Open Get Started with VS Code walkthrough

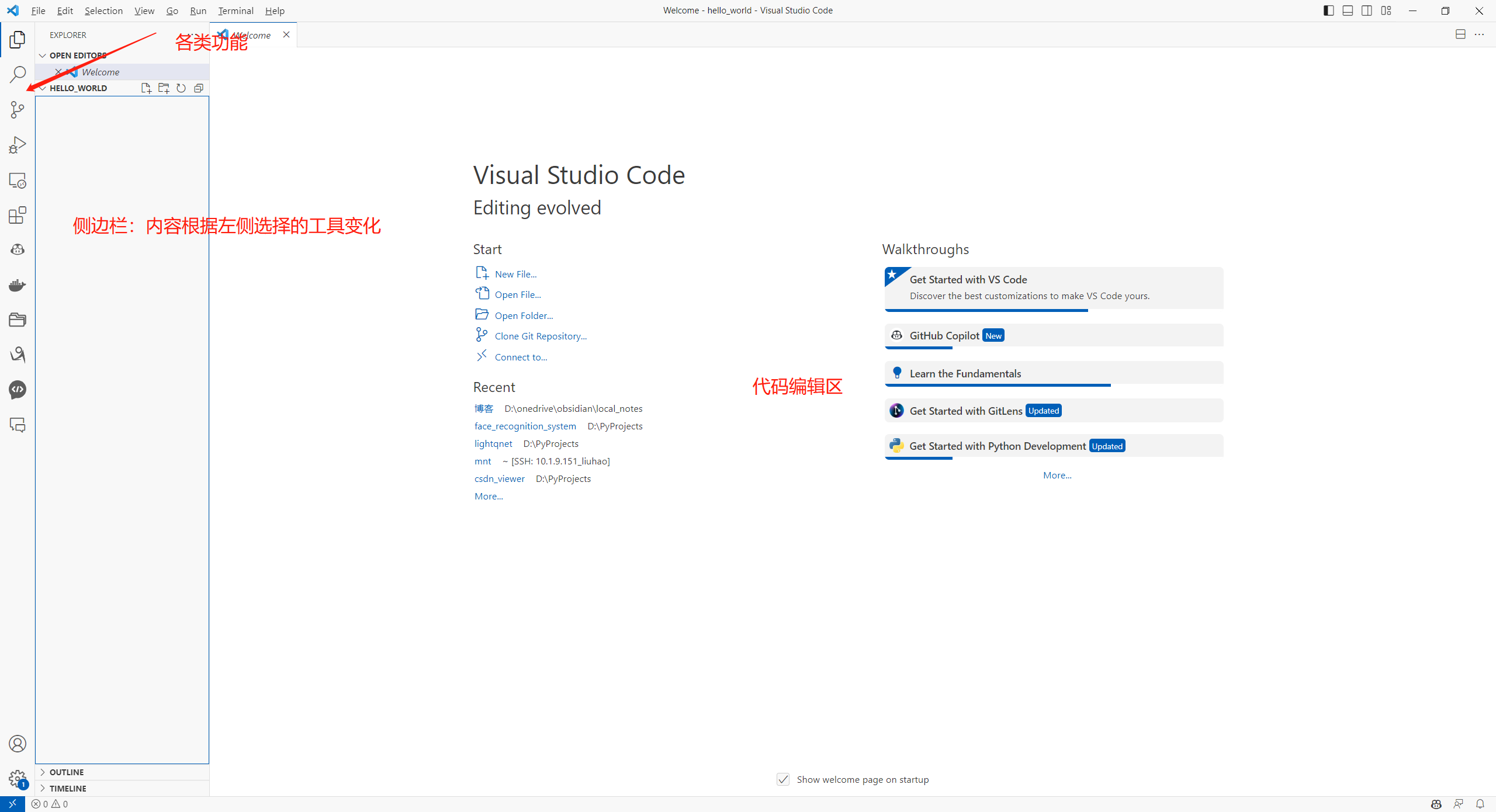(1054, 289)
